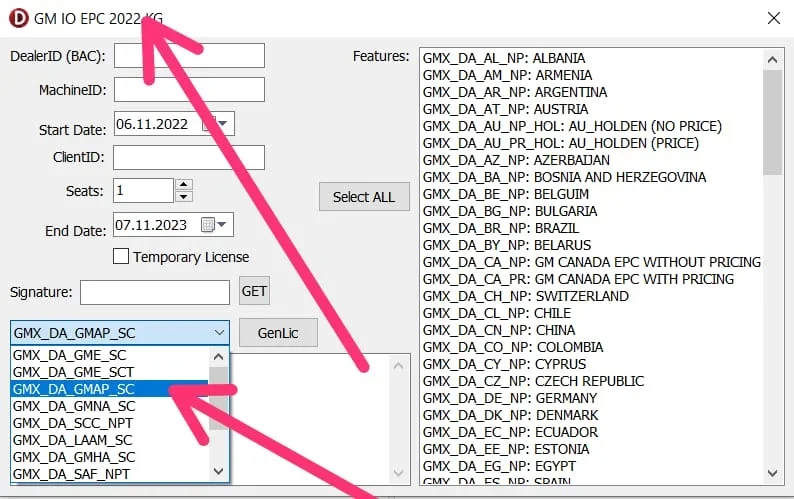Click the output text area scroll up arrow

399,365
